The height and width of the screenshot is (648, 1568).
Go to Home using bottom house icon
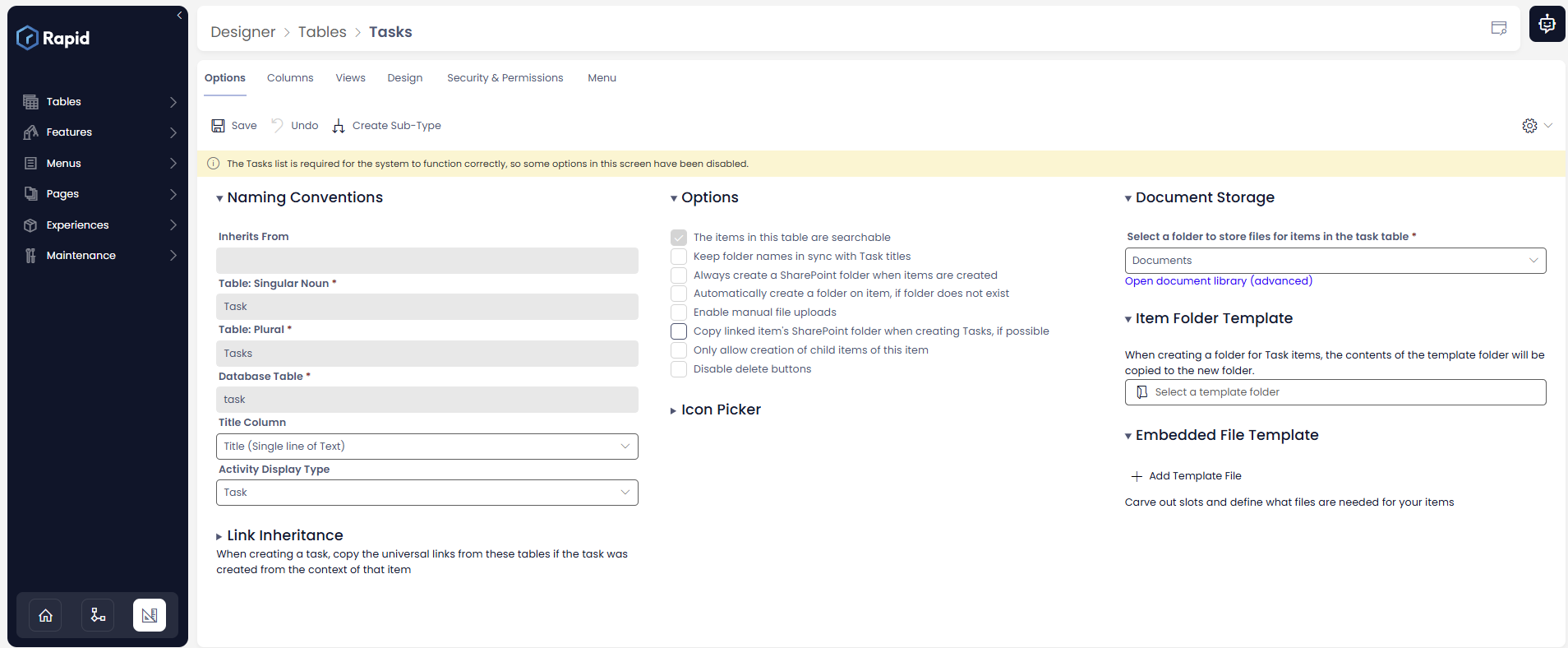tap(46, 615)
